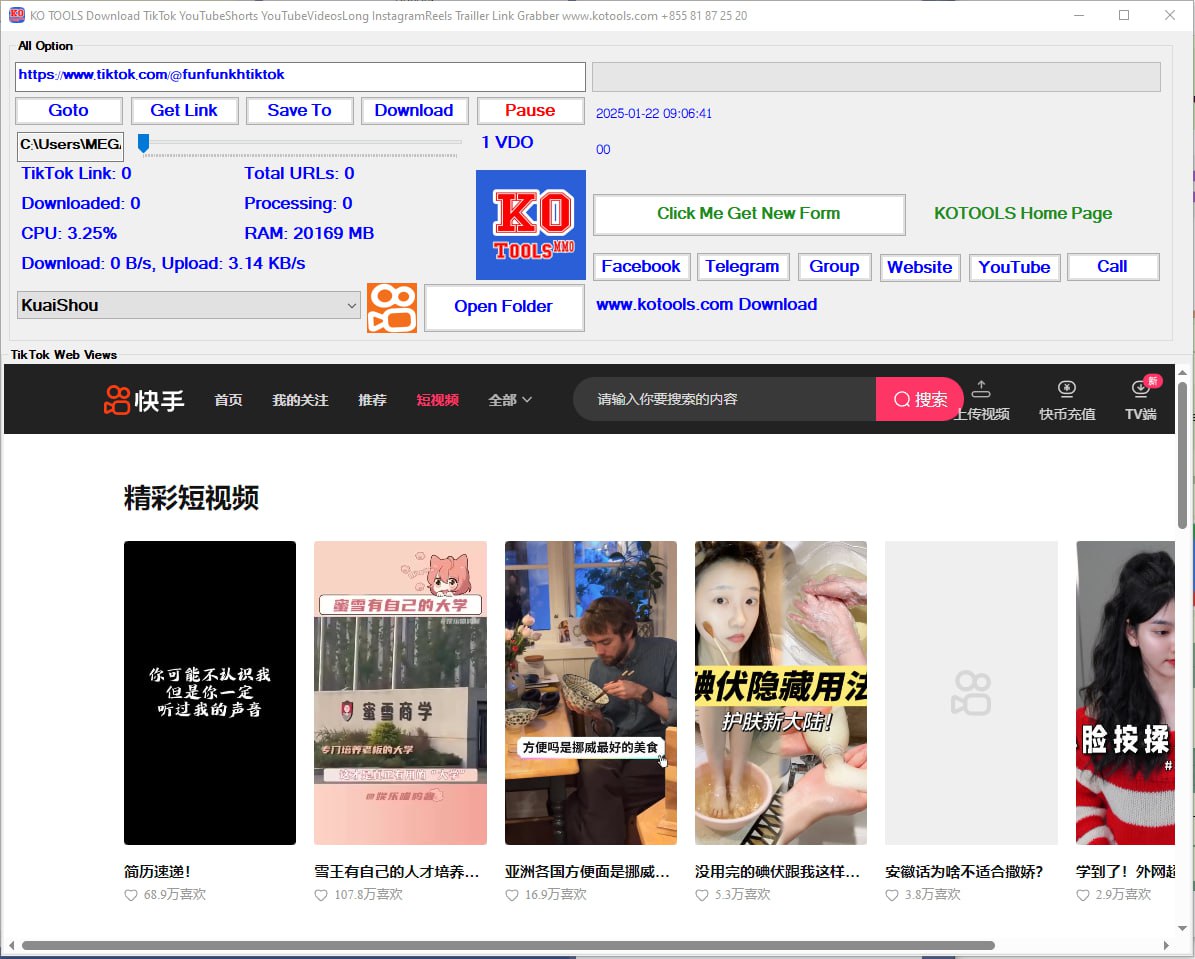The image size is (1195, 959).
Task: Click the web view scroll-right arrow
Action: (1166, 946)
